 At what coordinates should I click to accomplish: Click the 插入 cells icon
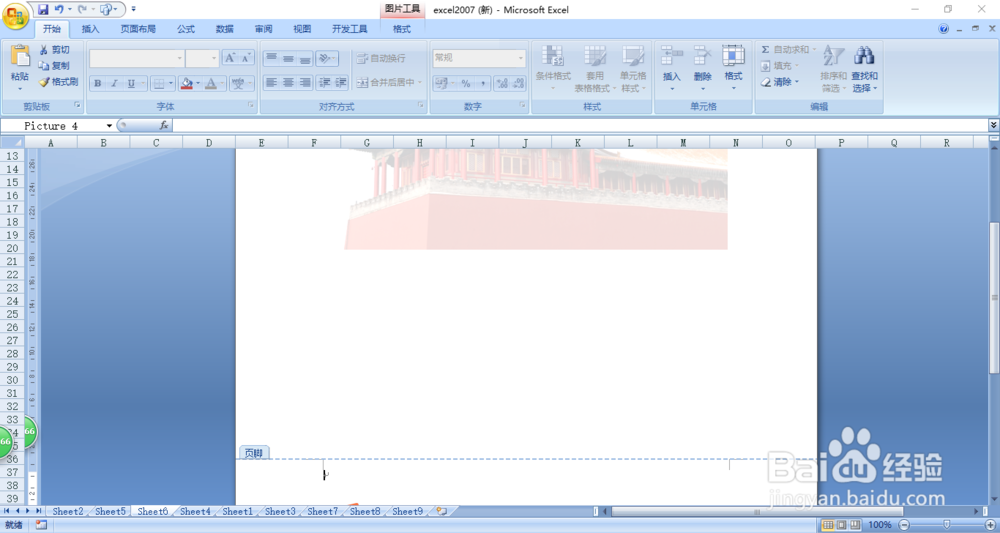click(672, 55)
